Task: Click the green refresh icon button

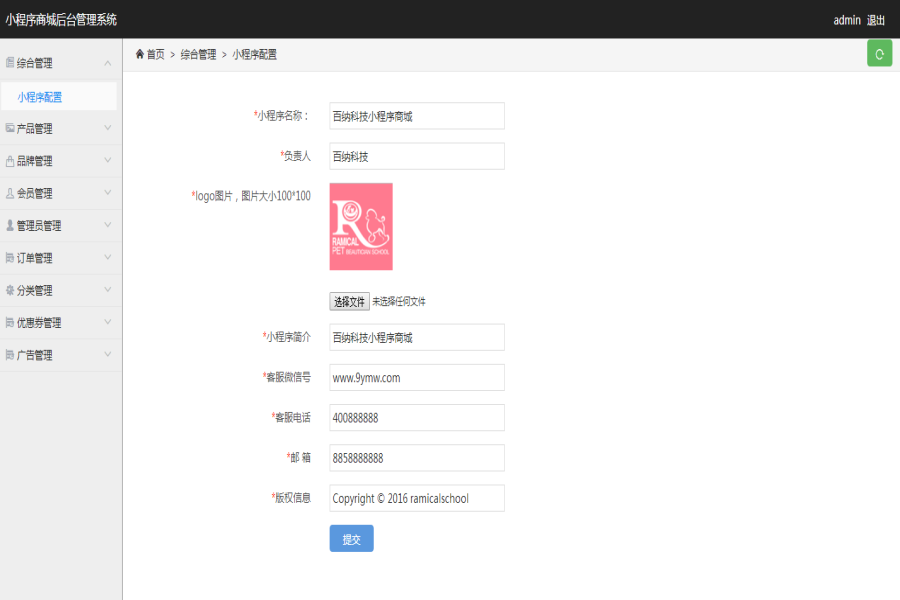Action: click(879, 53)
